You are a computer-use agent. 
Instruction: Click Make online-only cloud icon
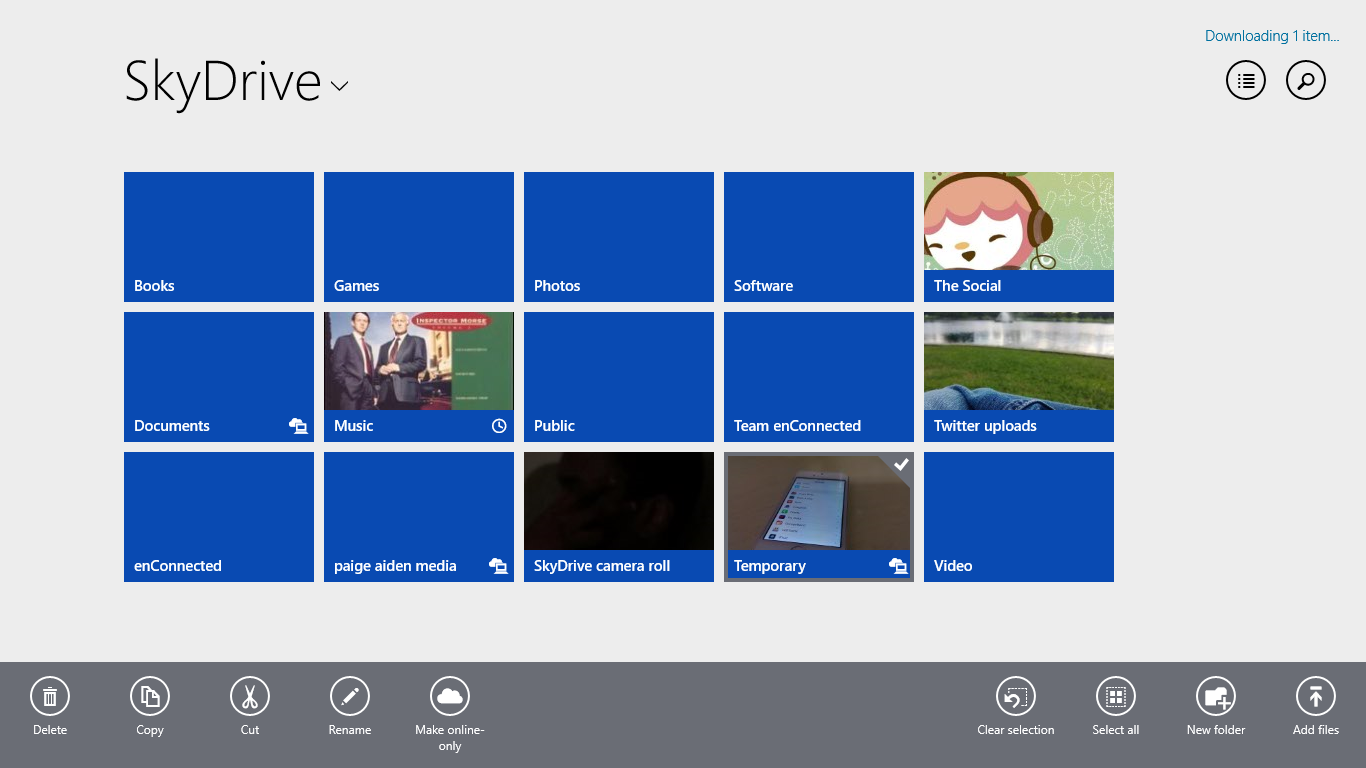[x=450, y=697]
